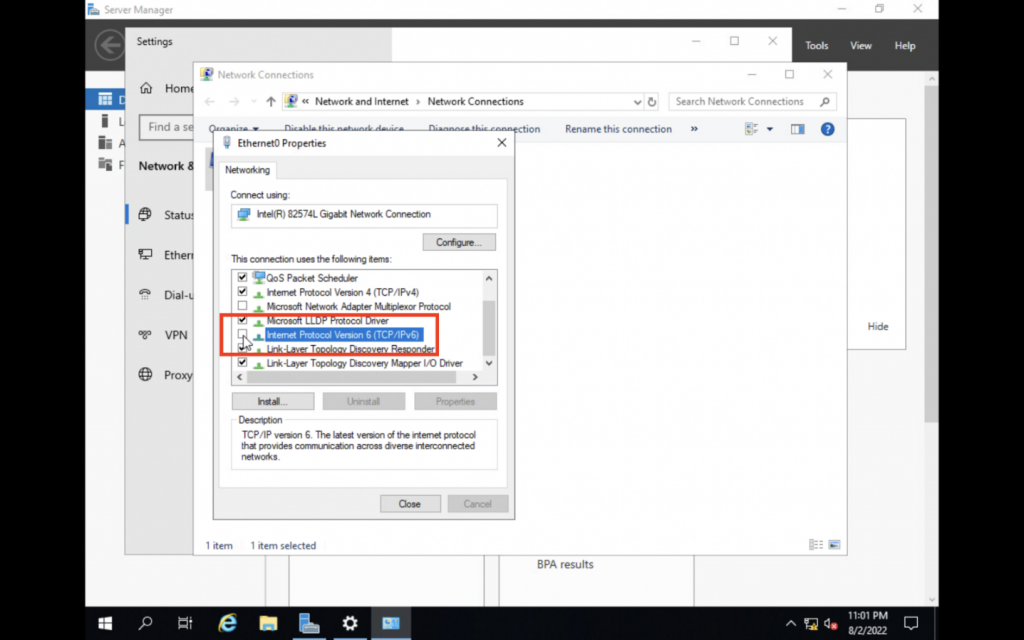Refresh the Network Connections address bar
Image resolution: width=1024 pixels, height=640 pixels.
click(x=653, y=102)
